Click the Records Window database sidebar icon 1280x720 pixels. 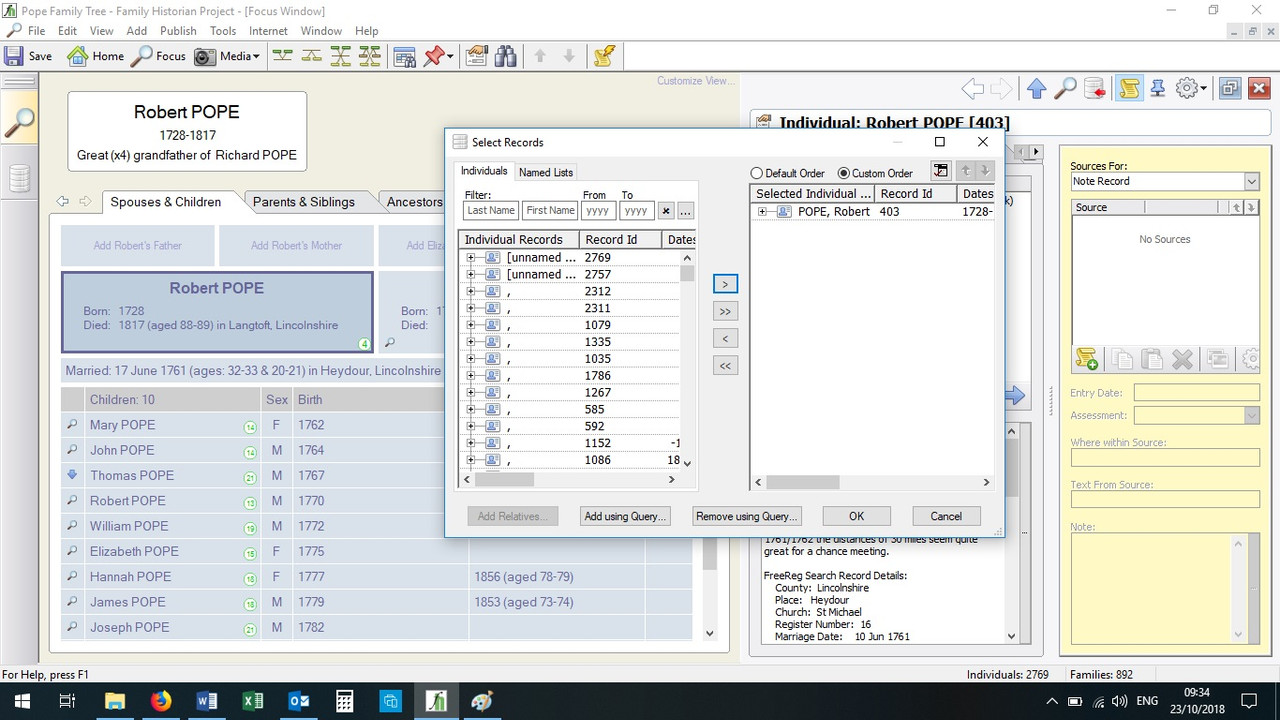[x=18, y=179]
